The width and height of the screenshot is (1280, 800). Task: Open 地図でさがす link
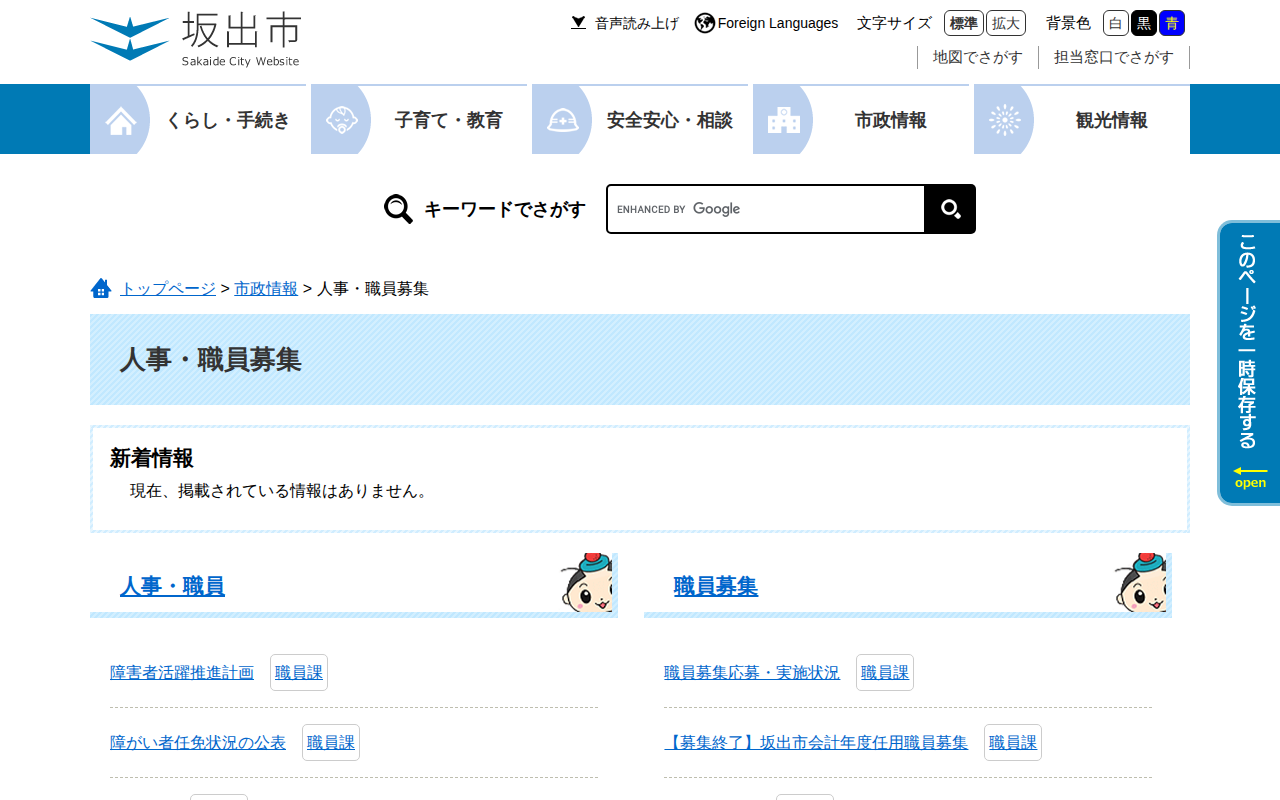978,57
